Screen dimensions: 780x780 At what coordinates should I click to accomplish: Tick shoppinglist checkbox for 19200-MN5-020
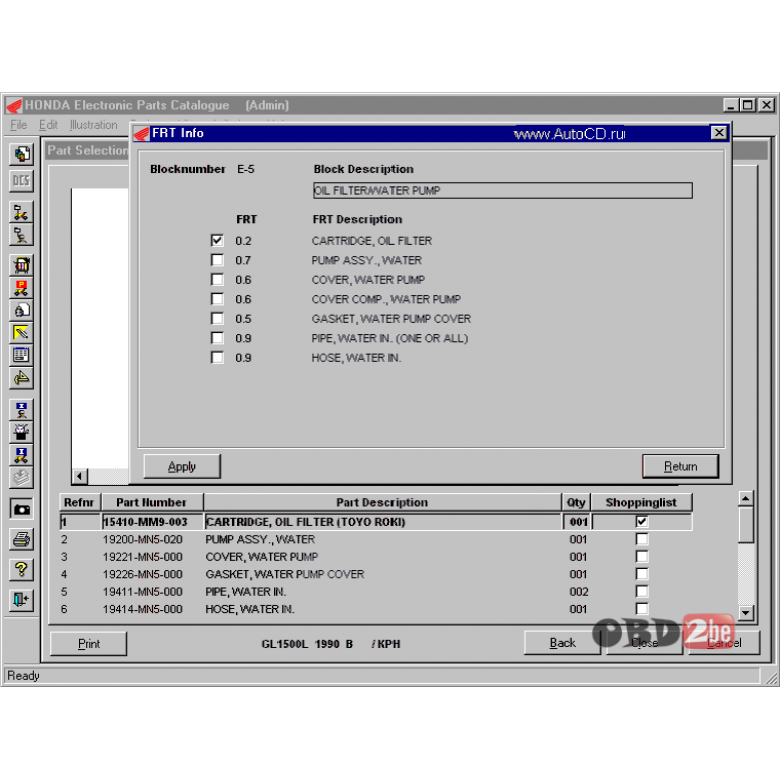(x=642, y=539)
